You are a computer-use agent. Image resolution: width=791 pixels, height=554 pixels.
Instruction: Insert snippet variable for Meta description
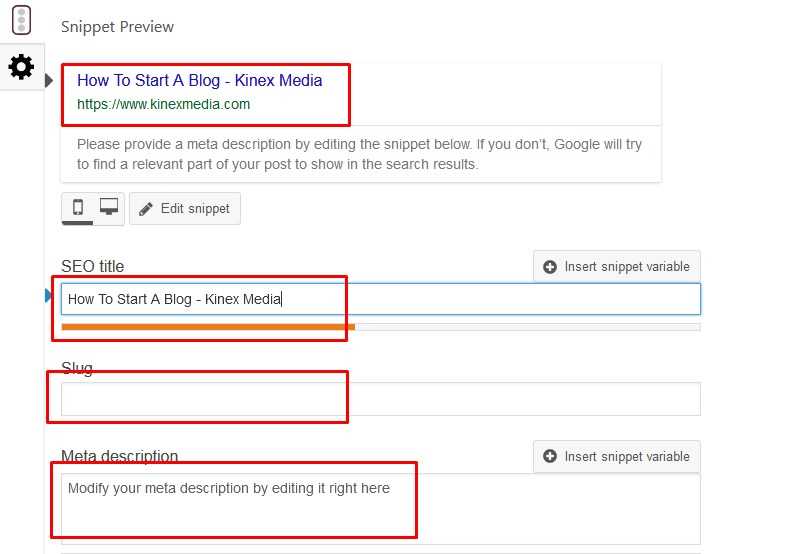tap(617, 456)
